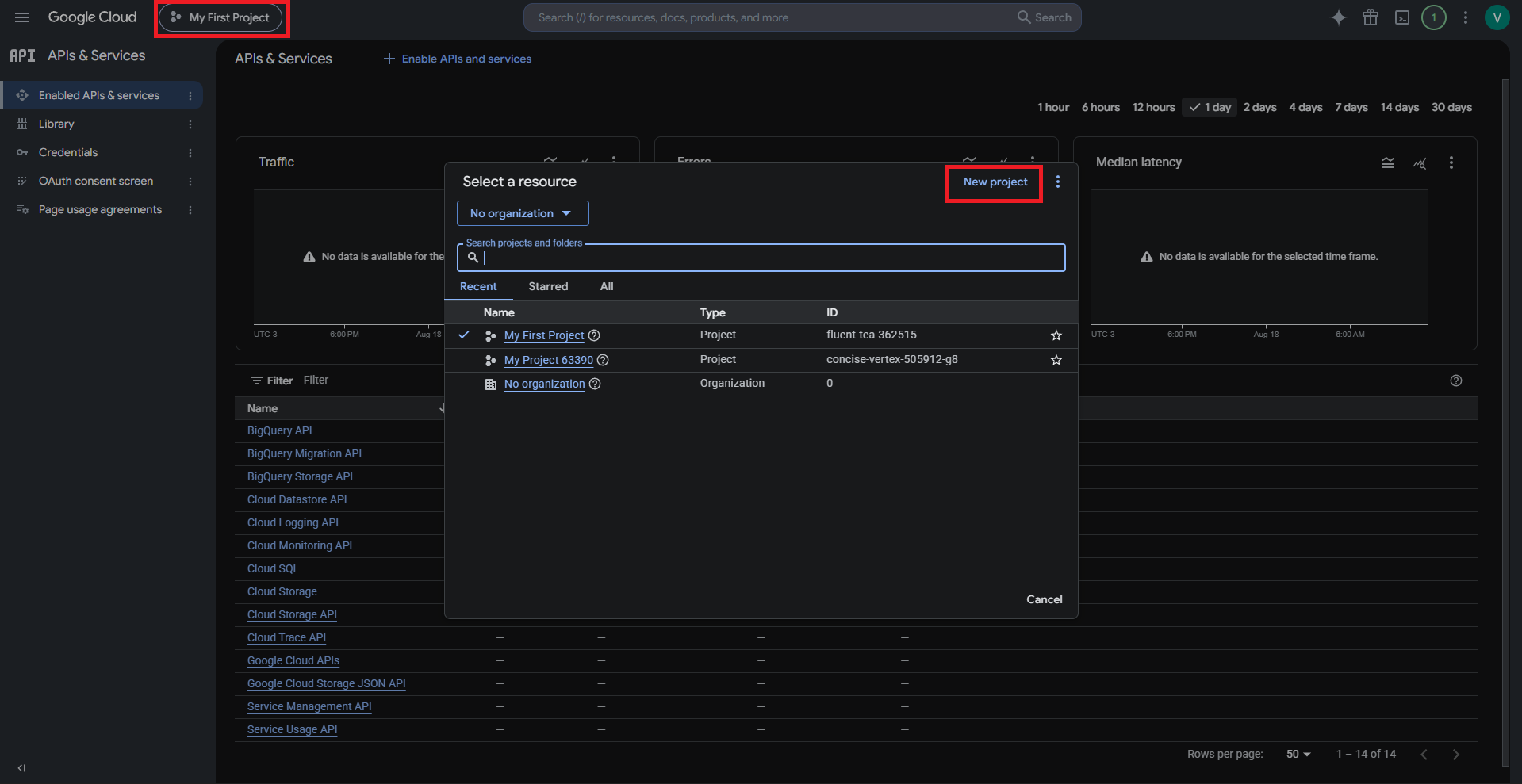Select 12 hours time range
This screenshot has width=1522, height=784.
pyautogui.click(x=1154, y=107)
